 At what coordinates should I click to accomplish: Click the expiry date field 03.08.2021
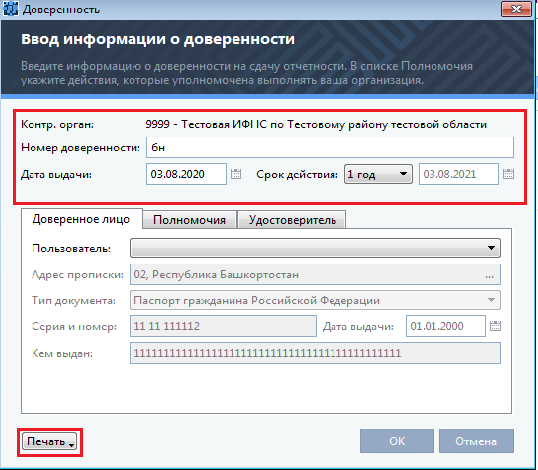coord(459,174)
